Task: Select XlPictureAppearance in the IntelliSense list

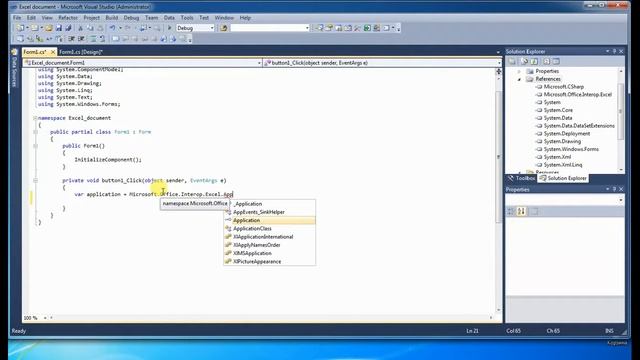Action: point(269,262)
